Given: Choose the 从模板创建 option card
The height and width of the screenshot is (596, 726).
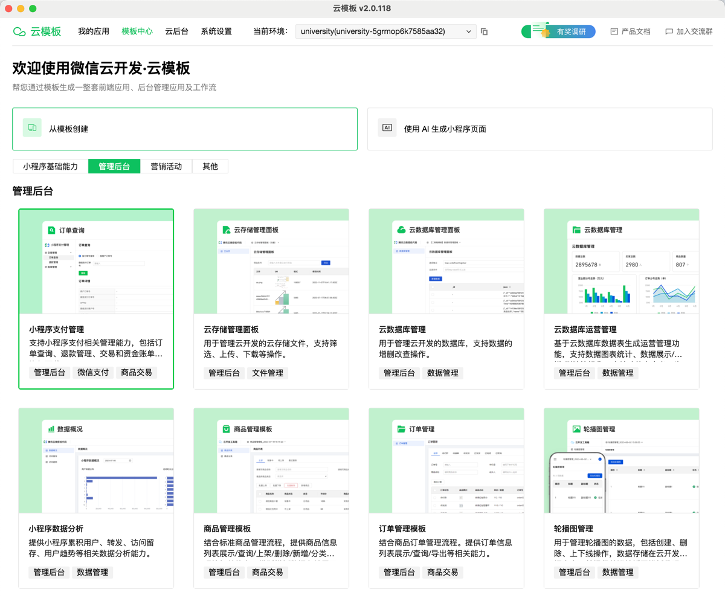Looking at the screenshot, I should click(x=185, y=129).
